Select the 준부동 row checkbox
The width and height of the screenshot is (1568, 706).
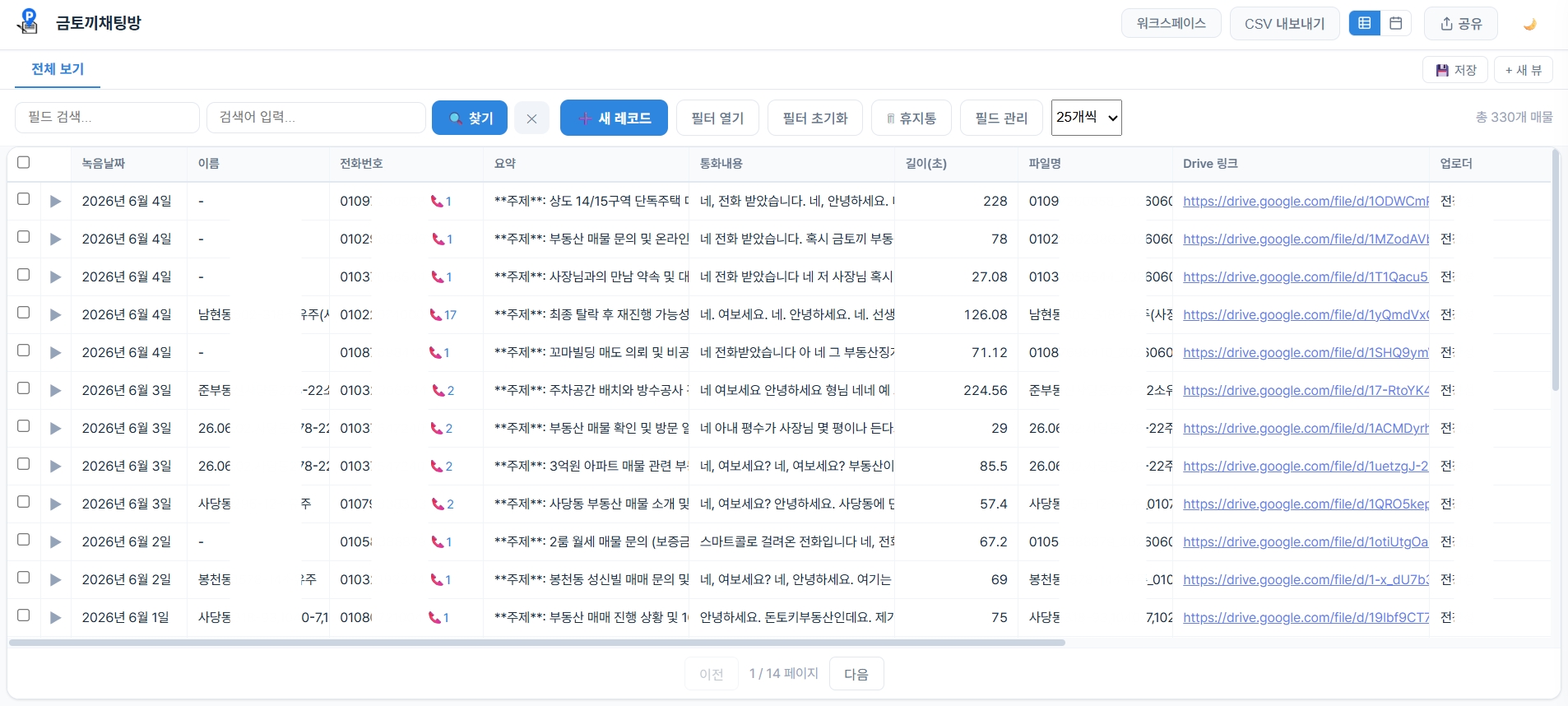(x=24, y=388)
